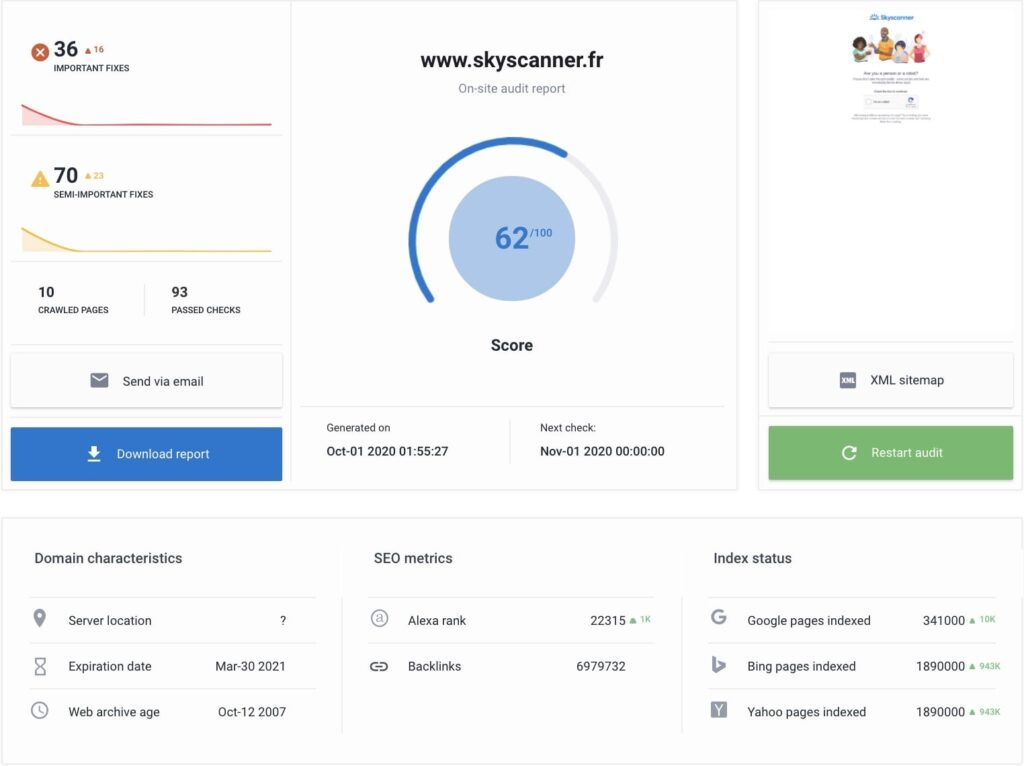Click the CRAWLED PAGES label
Screen dimensions: 1024x766
(73, 310)
